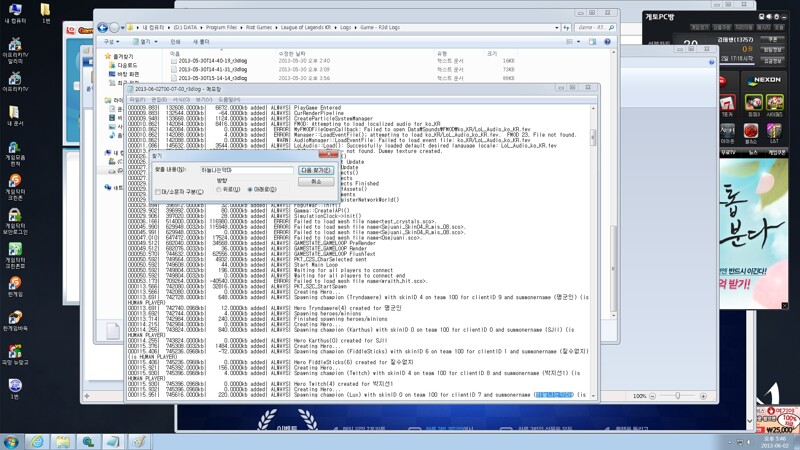Screen dimensions: 800x450
Task: Click the zoom-in plus button near 100%
Action: (703, 396)
